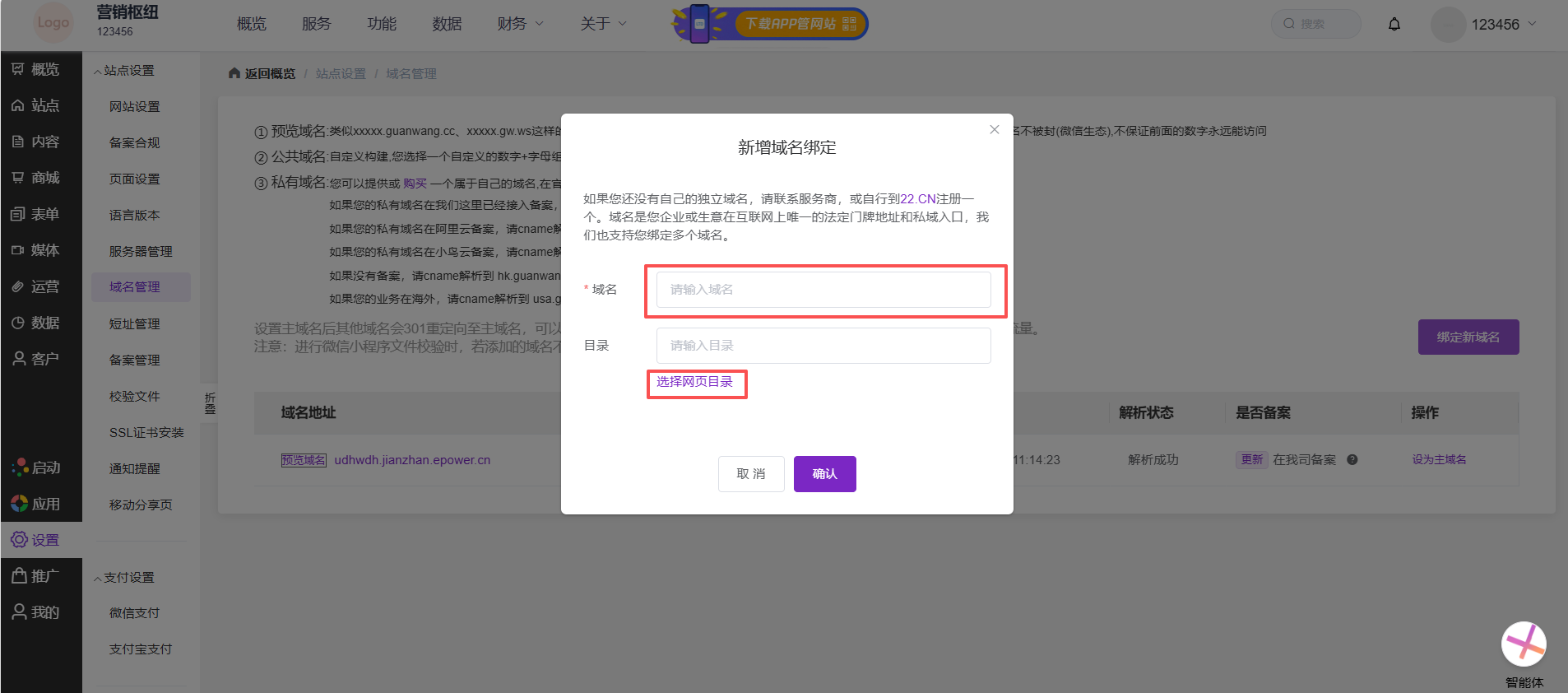Open the 智能体 assistant icon
This screenshot has width=1568, height=693.
pyautogui.click(x=1524, y=644)
